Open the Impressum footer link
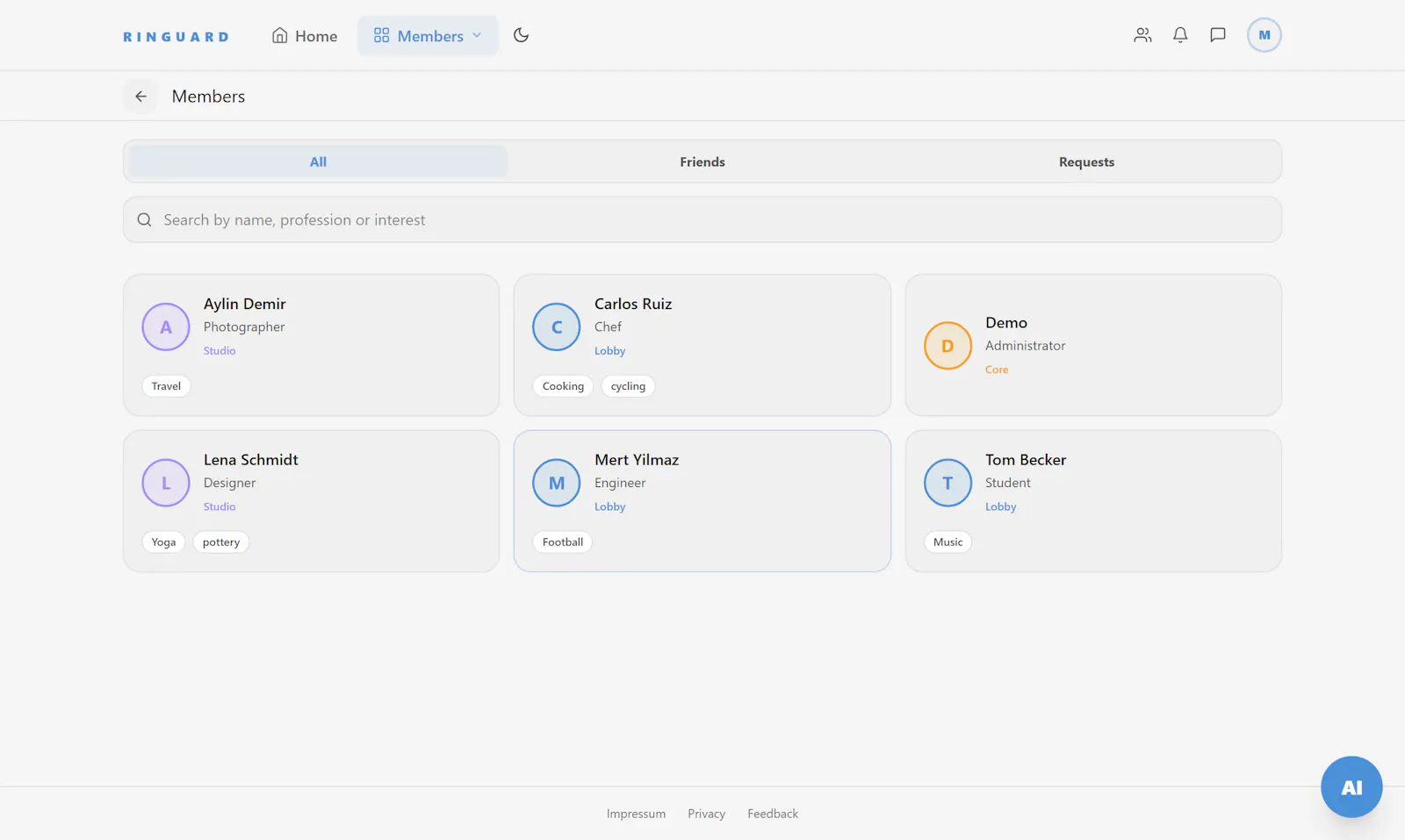This screenshot has width=1405, height=840. [636, 814]
